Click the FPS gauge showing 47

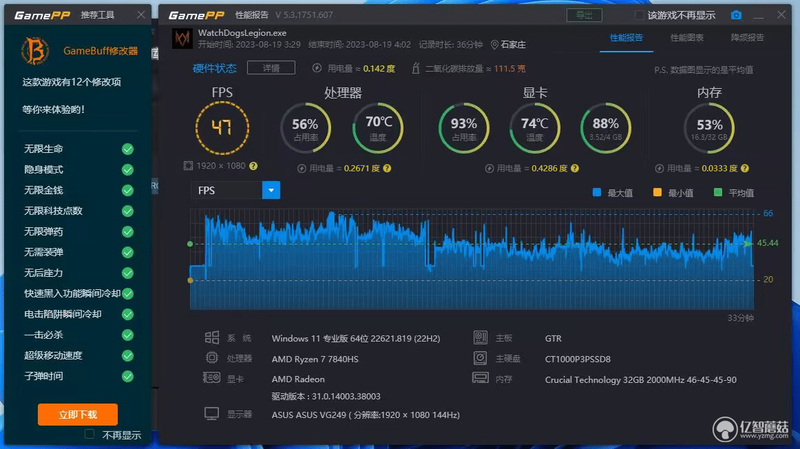[222, 128]
